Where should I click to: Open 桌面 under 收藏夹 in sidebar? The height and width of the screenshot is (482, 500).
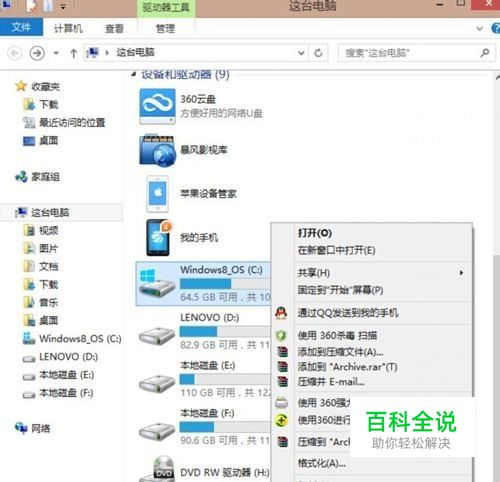(x=41, y=141)
